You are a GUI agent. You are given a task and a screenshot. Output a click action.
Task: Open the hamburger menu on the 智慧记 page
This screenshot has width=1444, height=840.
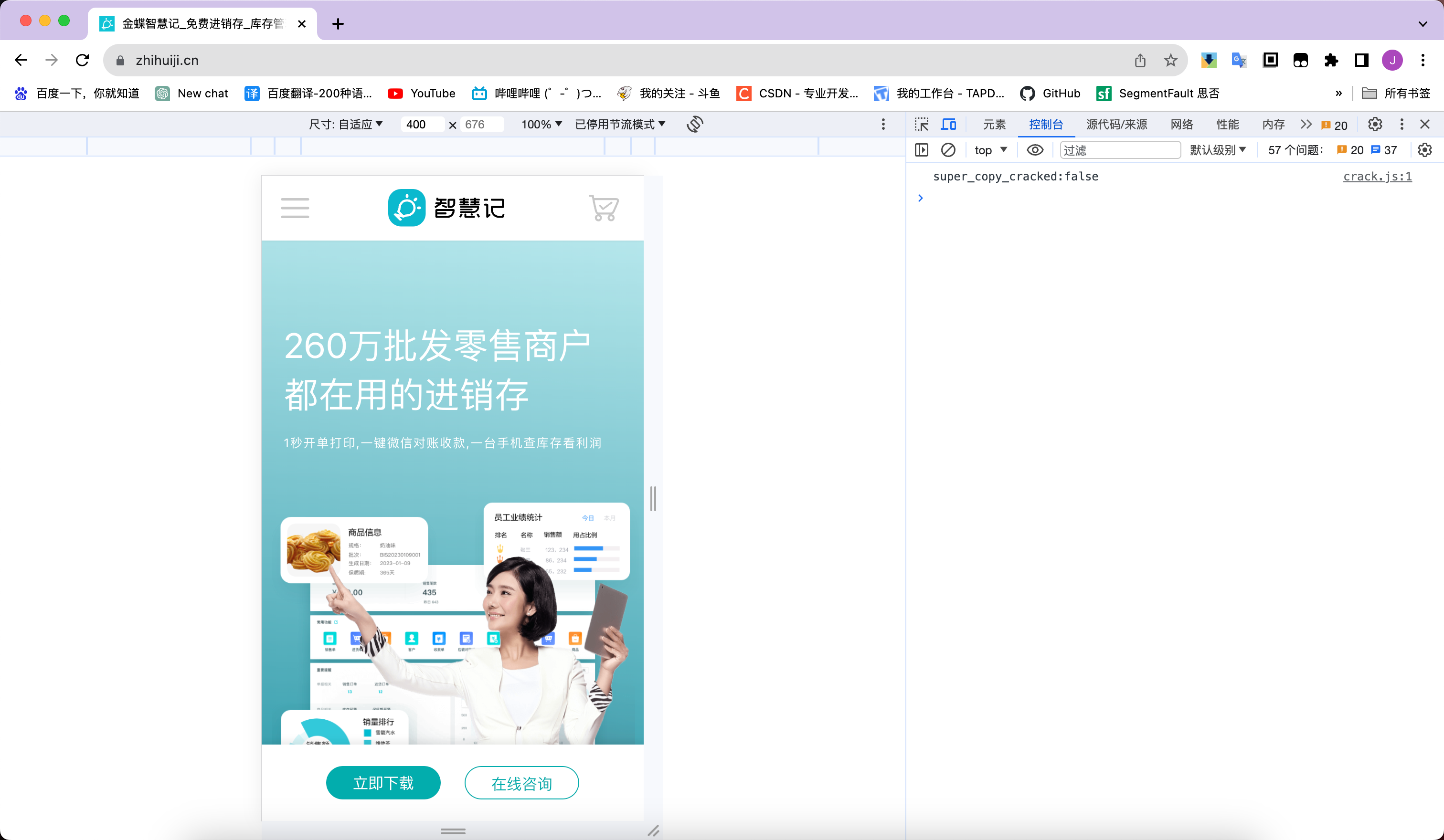tap(295, 208)
